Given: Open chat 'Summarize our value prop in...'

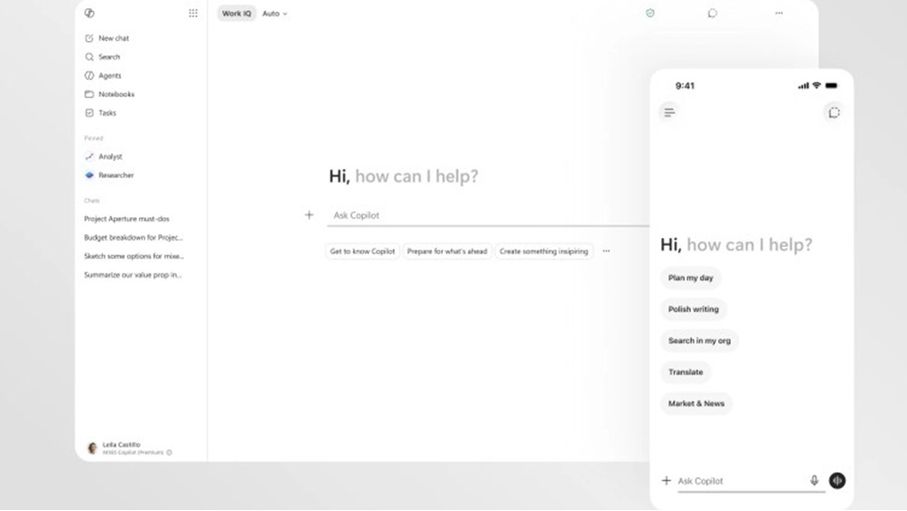Looking at the screenshot, I should coord(132,275).
